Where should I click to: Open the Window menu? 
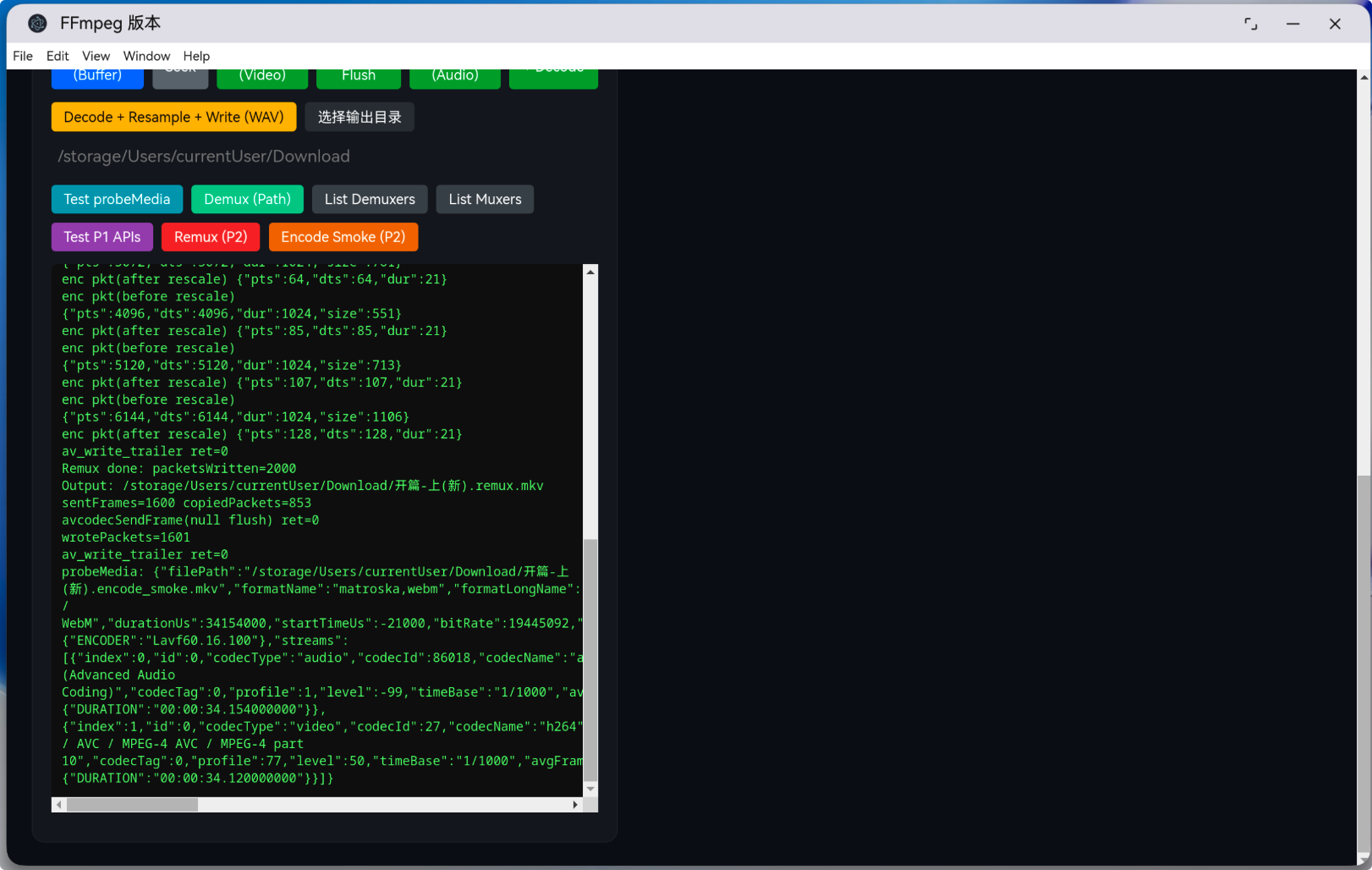[146, 56]
